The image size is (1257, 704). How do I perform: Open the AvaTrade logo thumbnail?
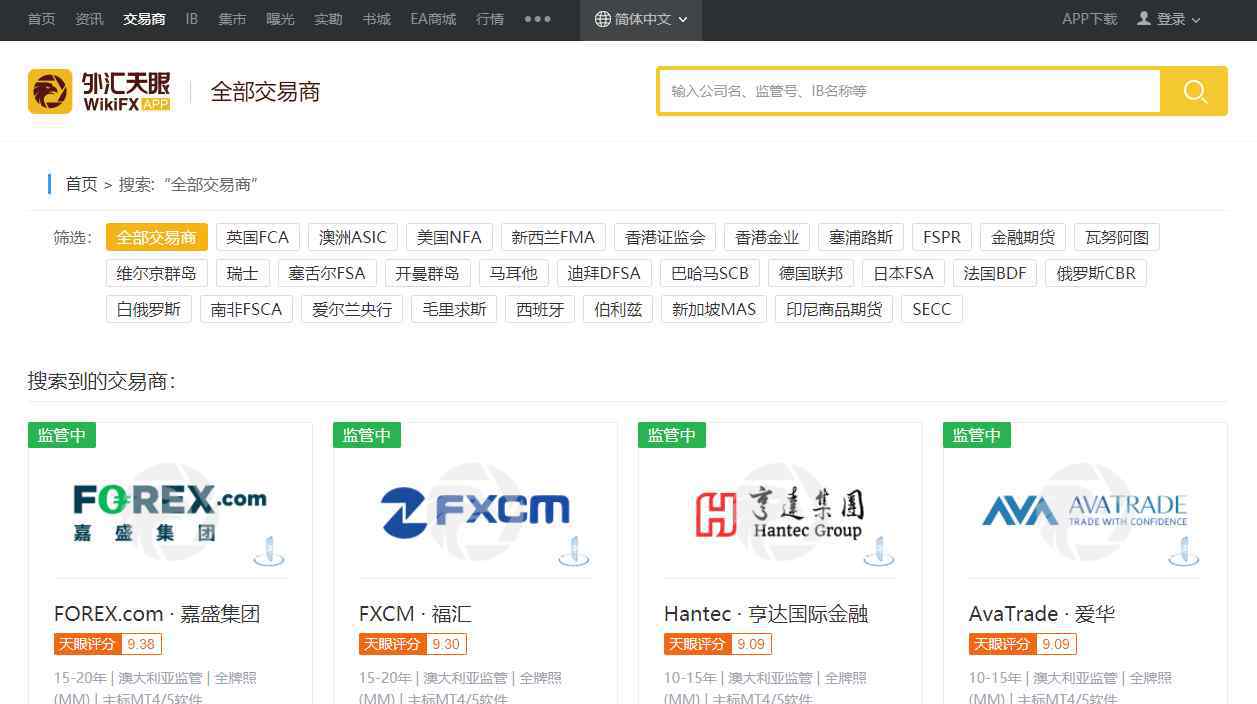click(x=1085, y=512)
